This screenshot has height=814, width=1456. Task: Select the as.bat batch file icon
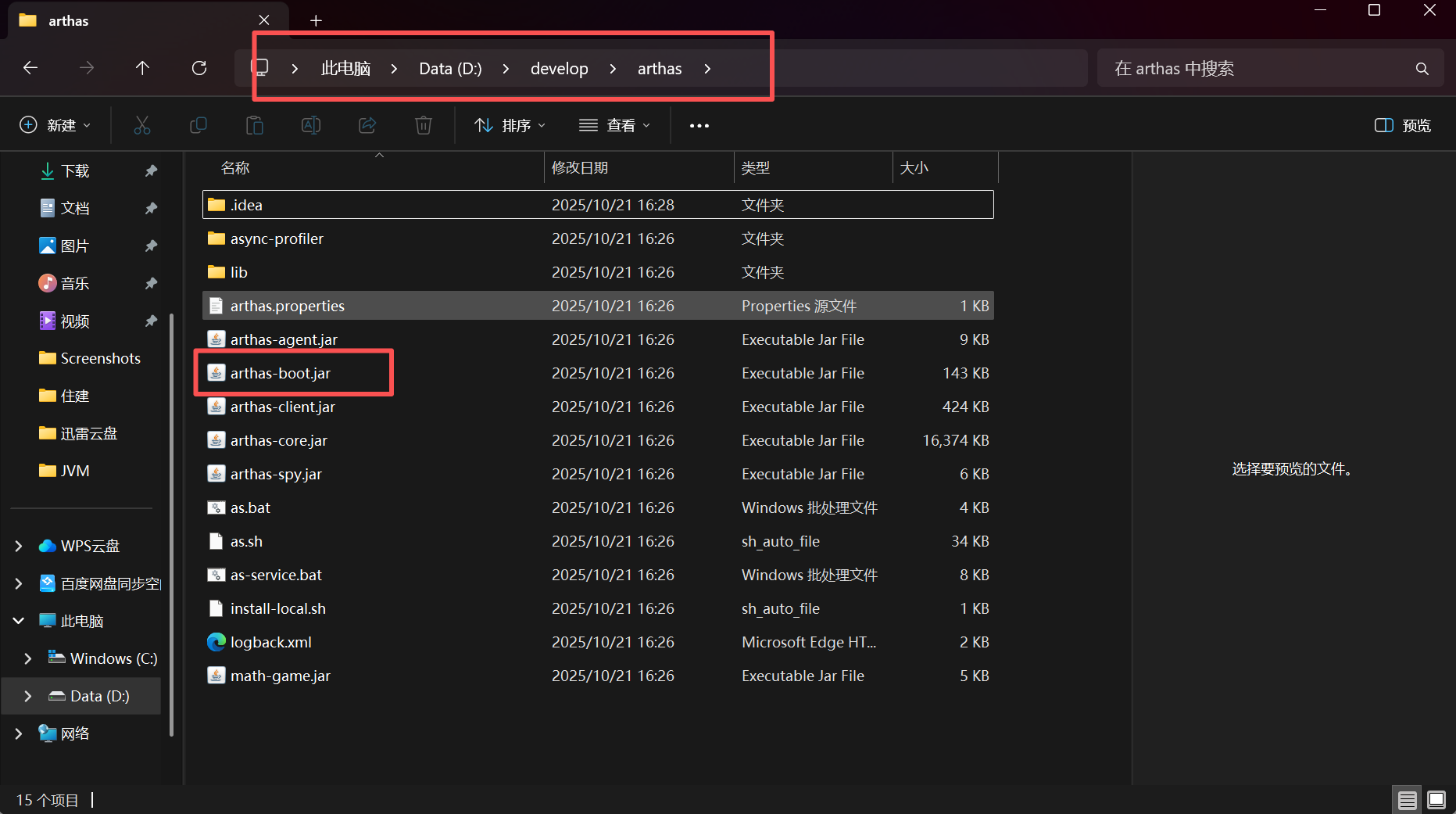coord(216,507)
